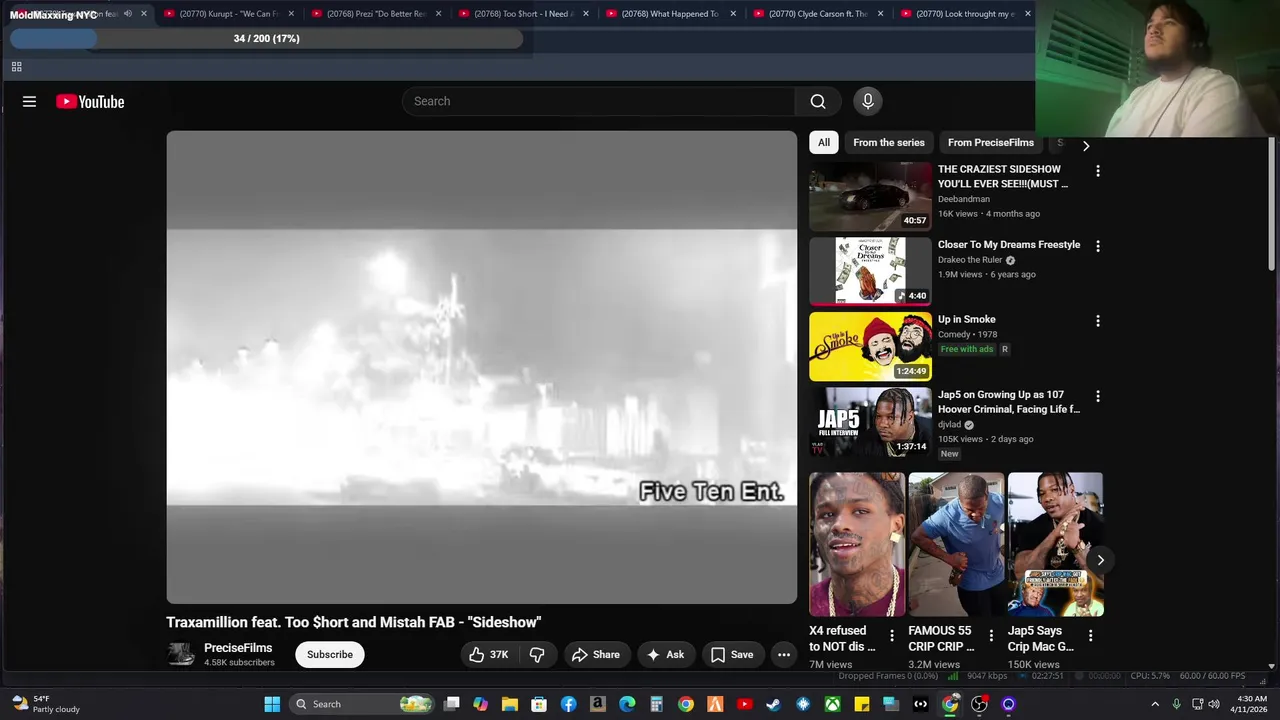
Task: Open Microsoft Store from taskbar
Action: click(x=539, y=704)
